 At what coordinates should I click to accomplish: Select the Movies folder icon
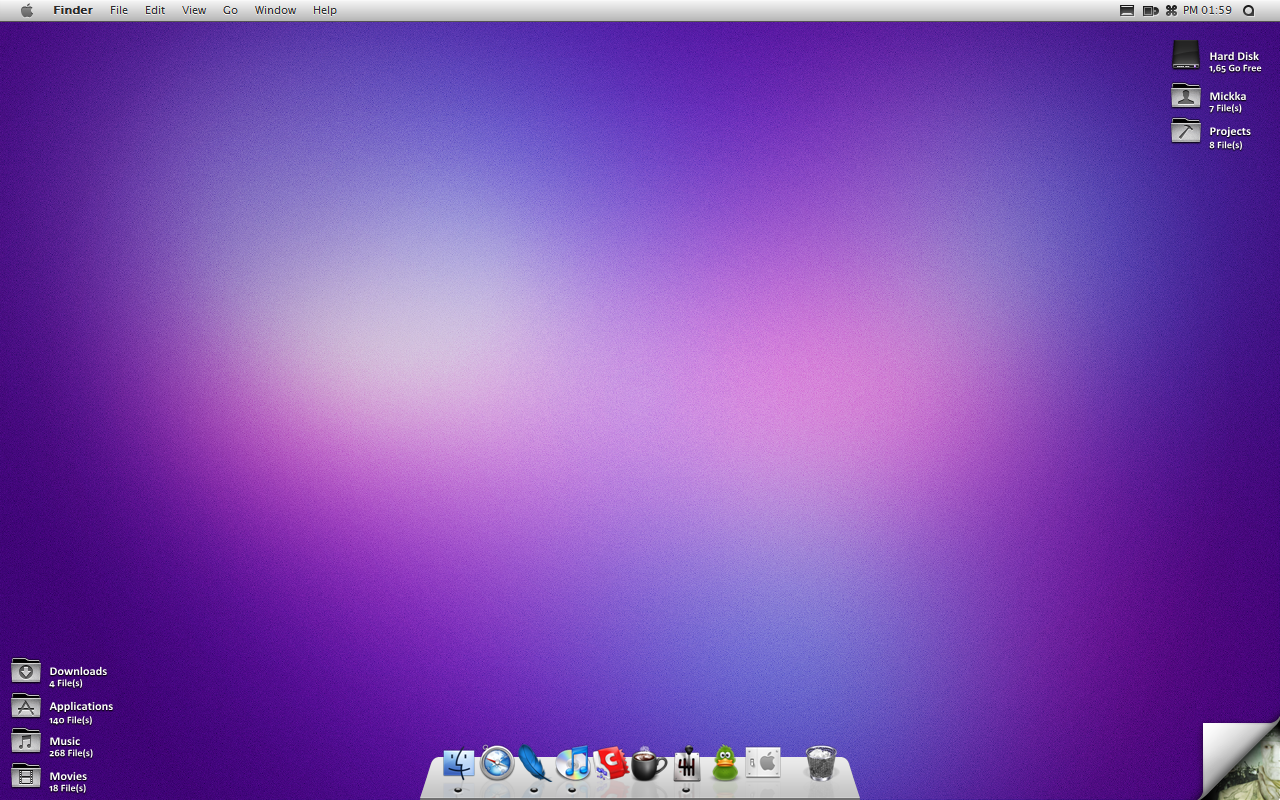tap(26, 776)
